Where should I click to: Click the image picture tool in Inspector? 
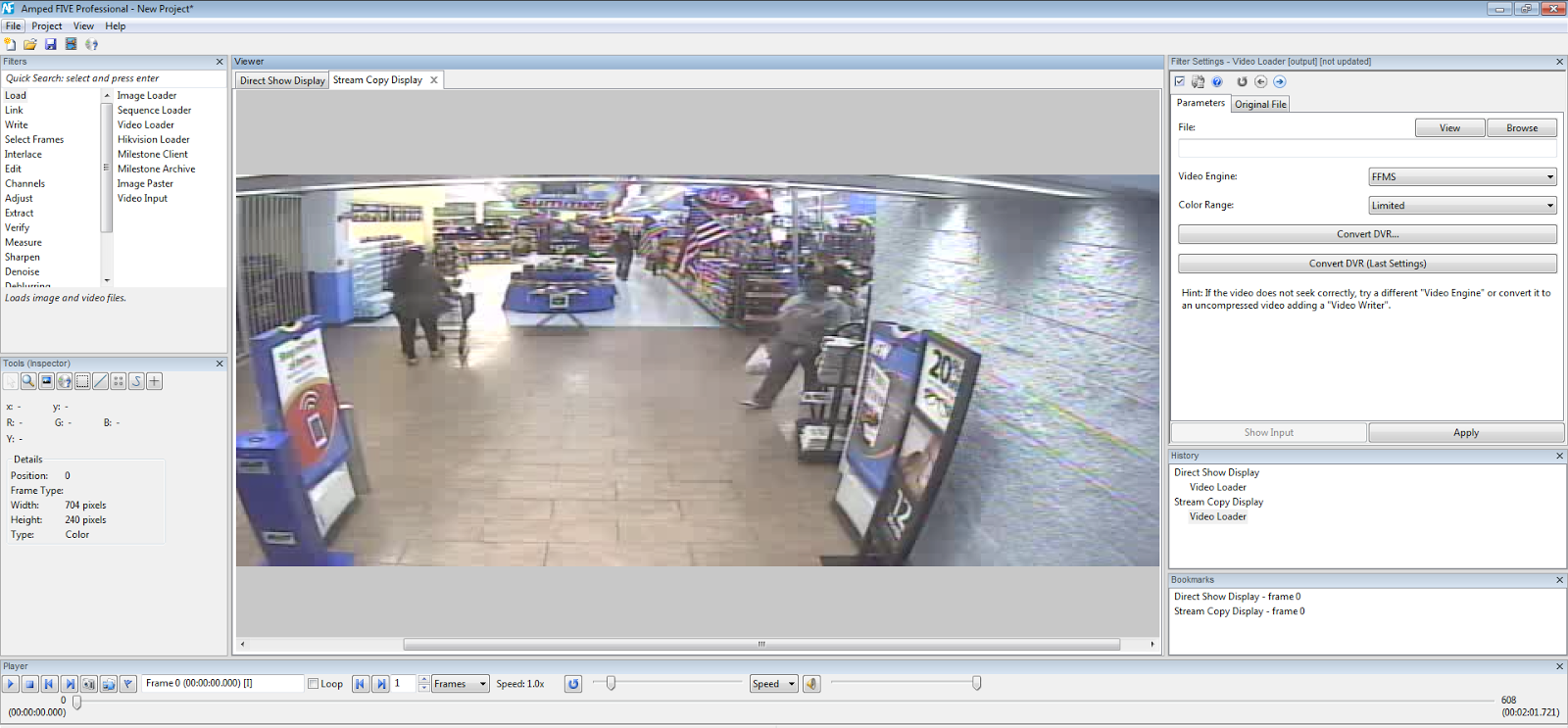46,381
